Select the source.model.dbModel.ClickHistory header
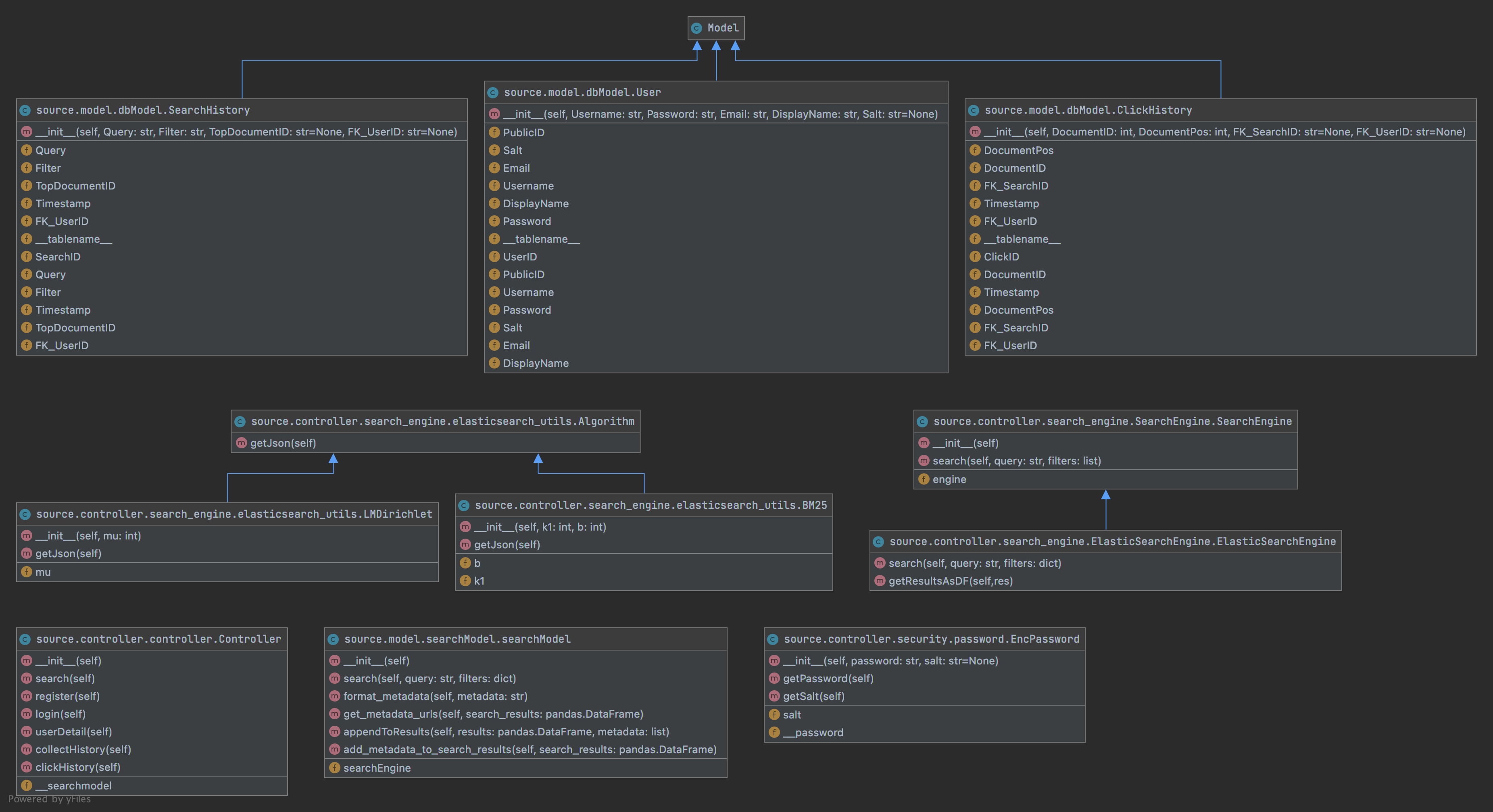Viewport: 1493px width, 812px height. pyautogui.click(x=1220, y=110)
